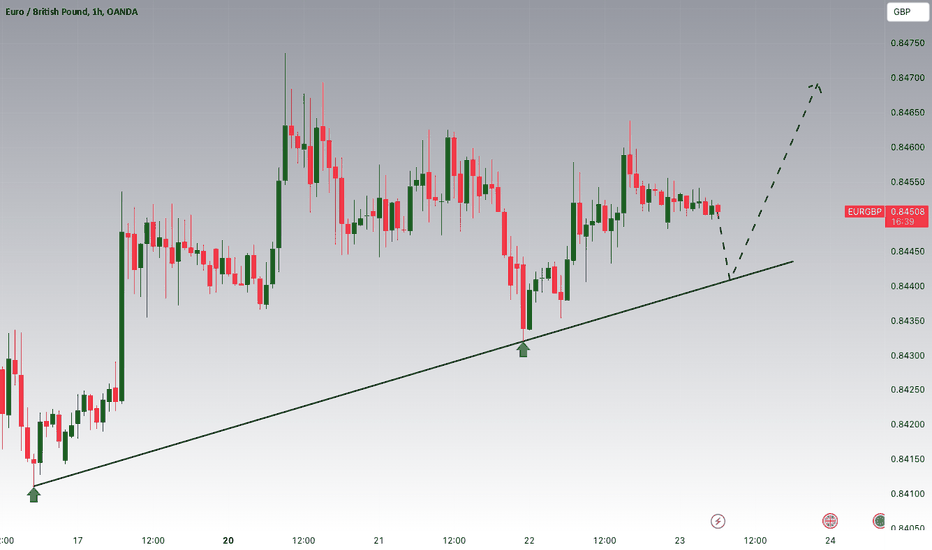Click the 0.84700 price axis label
This screenshot has width=932, height=550.
click(x=907, y=78)
